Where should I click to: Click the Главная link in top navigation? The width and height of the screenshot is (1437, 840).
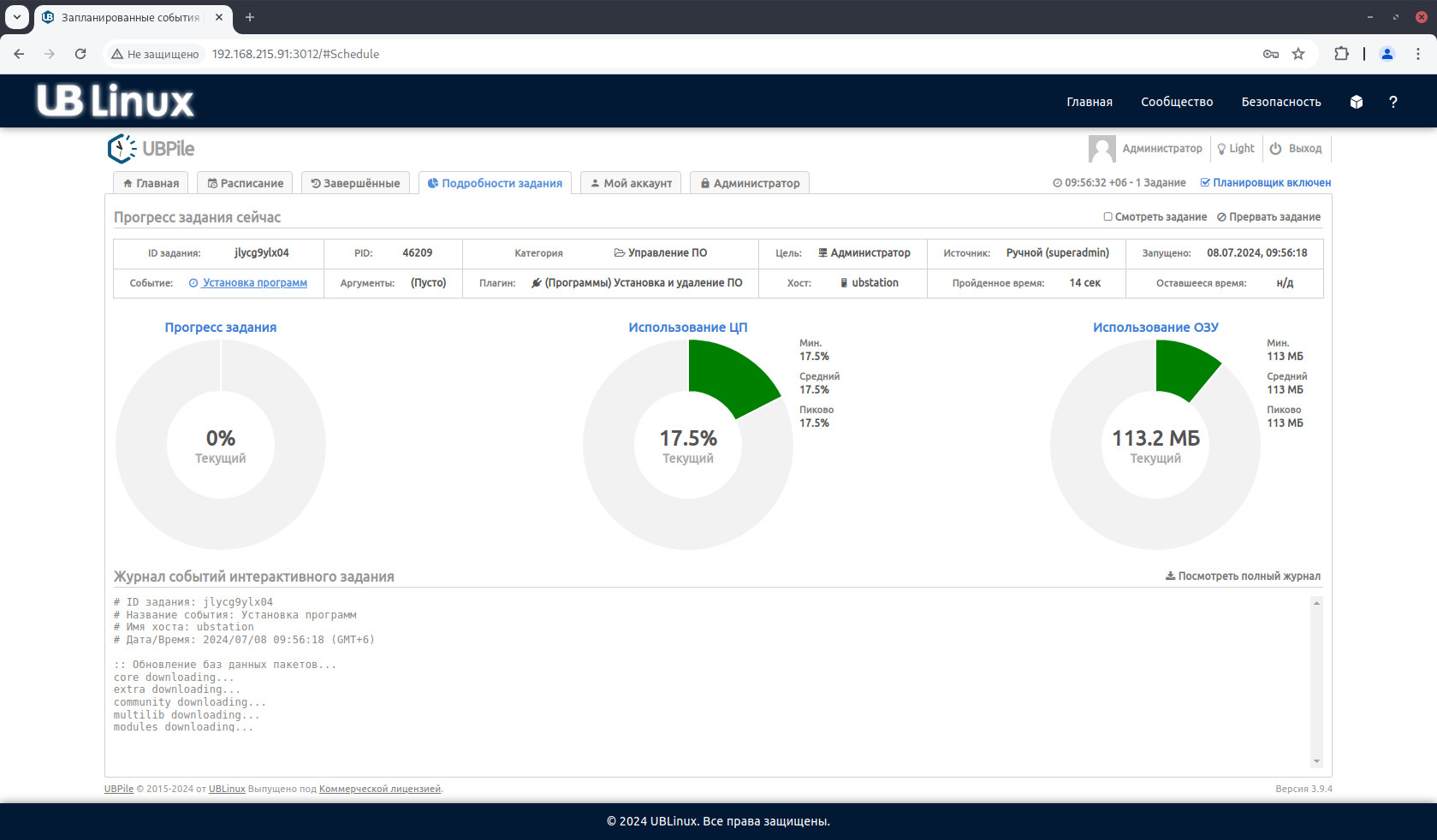pos(1090,102)
